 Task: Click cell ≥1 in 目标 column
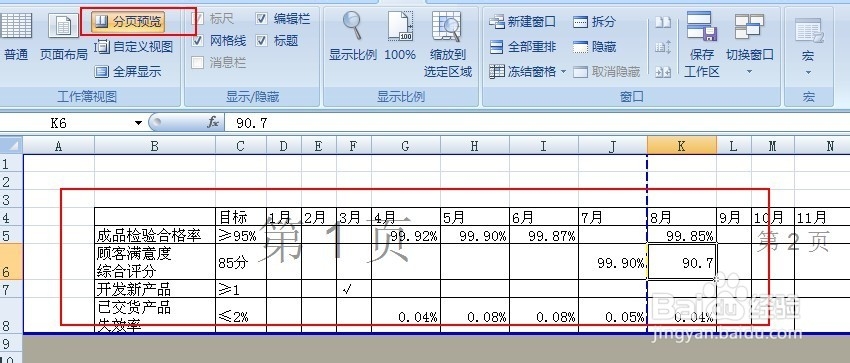pos(241,289)
